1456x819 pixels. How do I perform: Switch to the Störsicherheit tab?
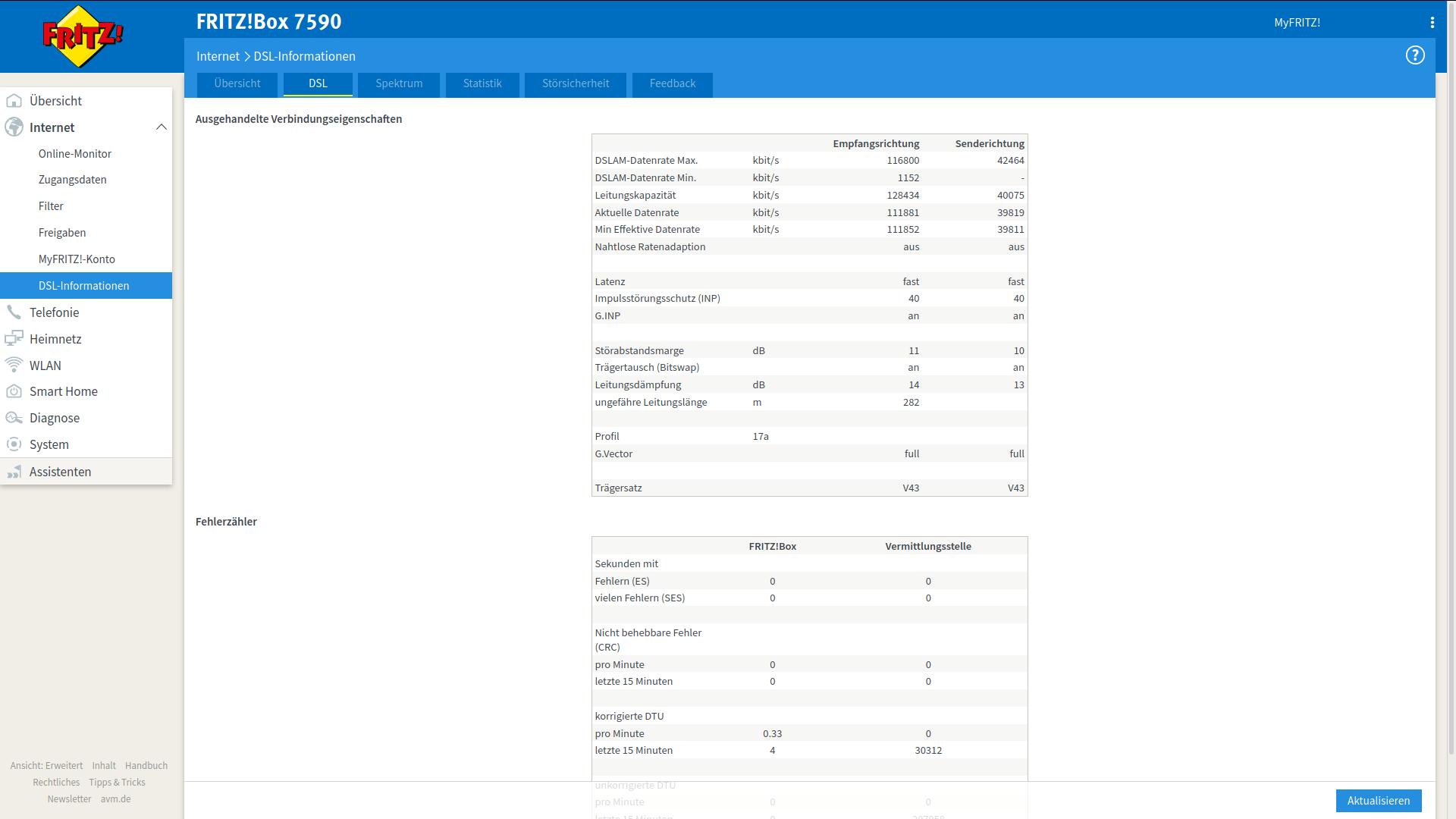pos(576,83)
